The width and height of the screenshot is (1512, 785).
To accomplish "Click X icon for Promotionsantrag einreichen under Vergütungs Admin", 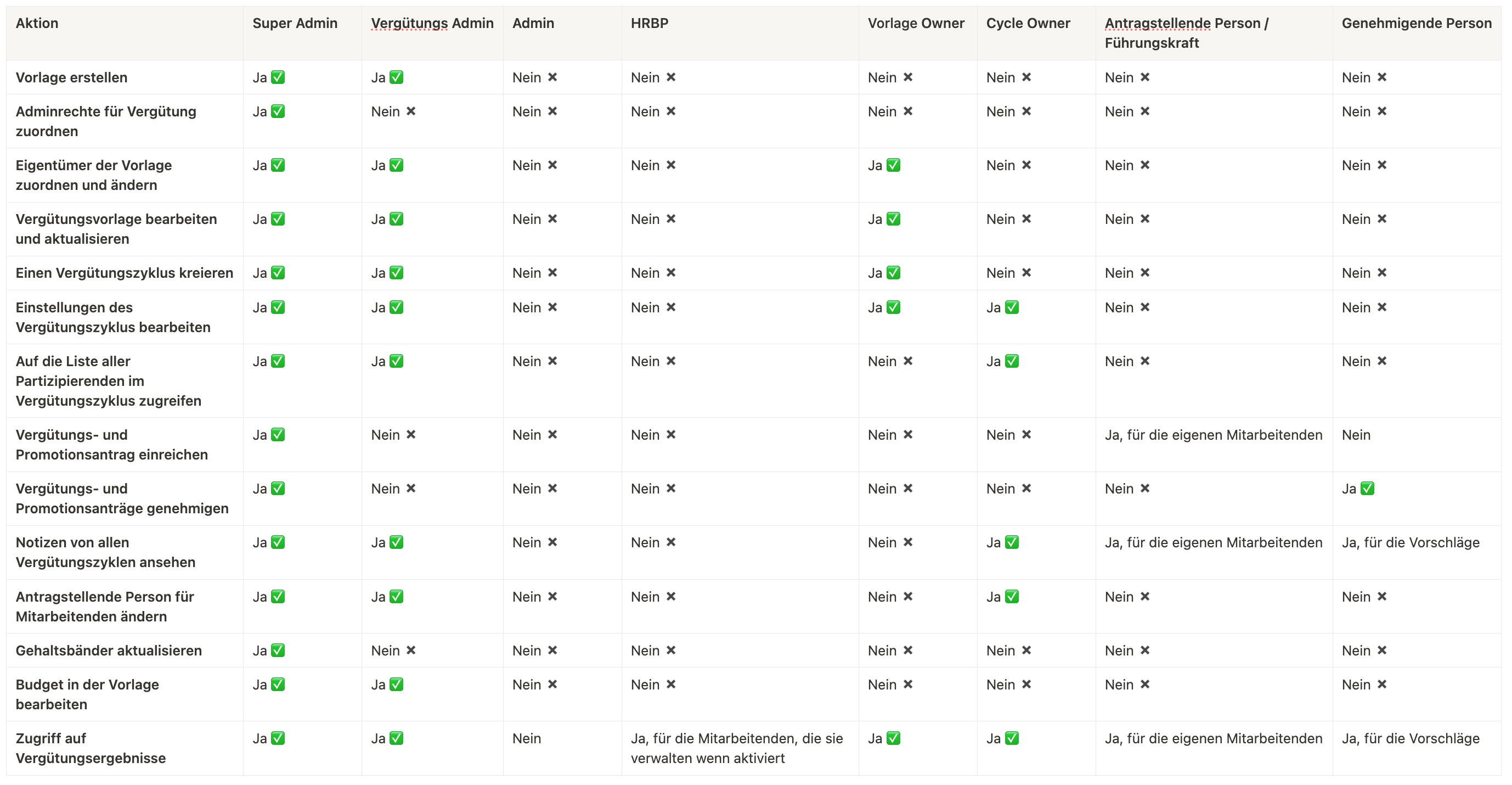I will coord(411,434).
